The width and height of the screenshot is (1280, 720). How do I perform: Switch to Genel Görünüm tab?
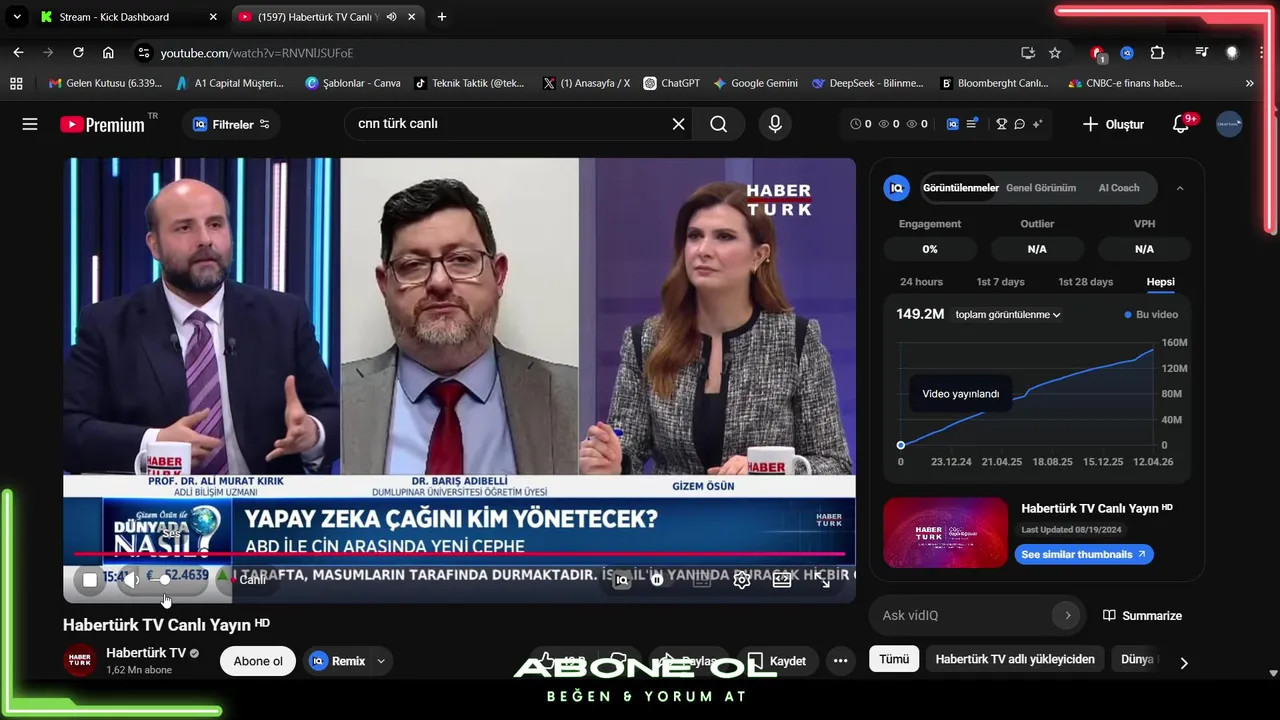(x=1041, y=188)
